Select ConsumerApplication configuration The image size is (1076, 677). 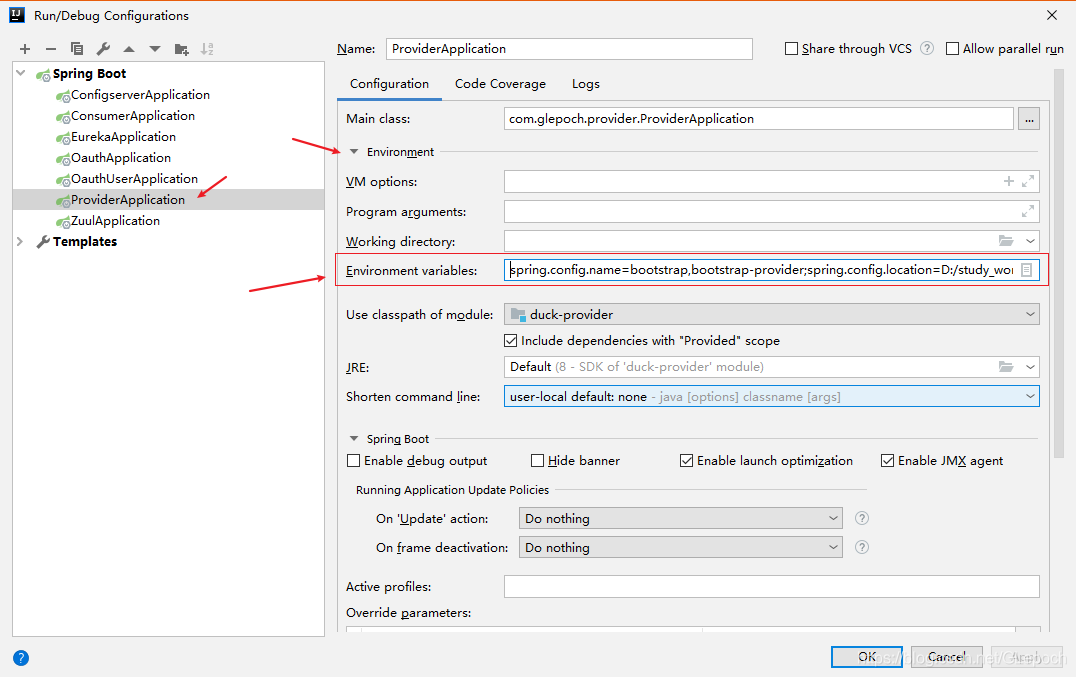point(132,116)
